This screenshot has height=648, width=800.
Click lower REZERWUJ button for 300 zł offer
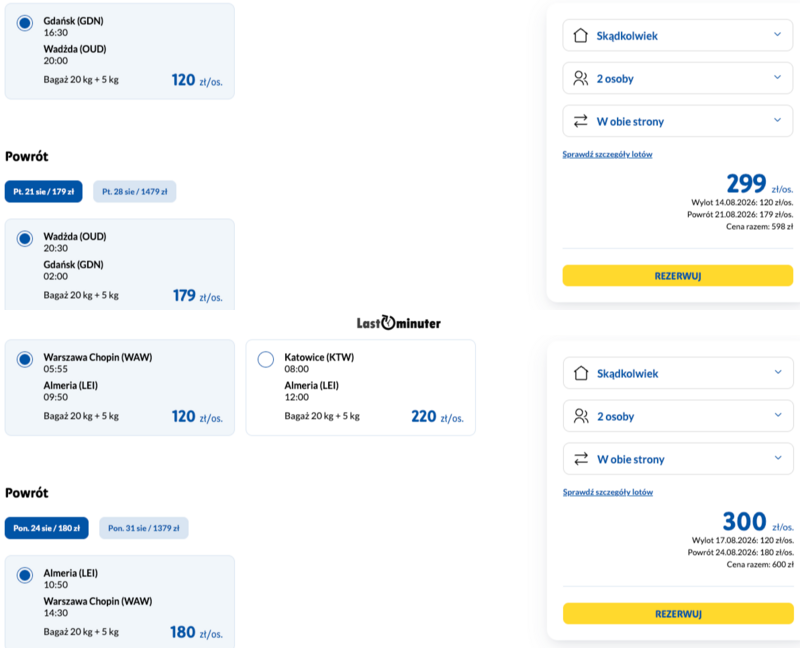[678, 613]
